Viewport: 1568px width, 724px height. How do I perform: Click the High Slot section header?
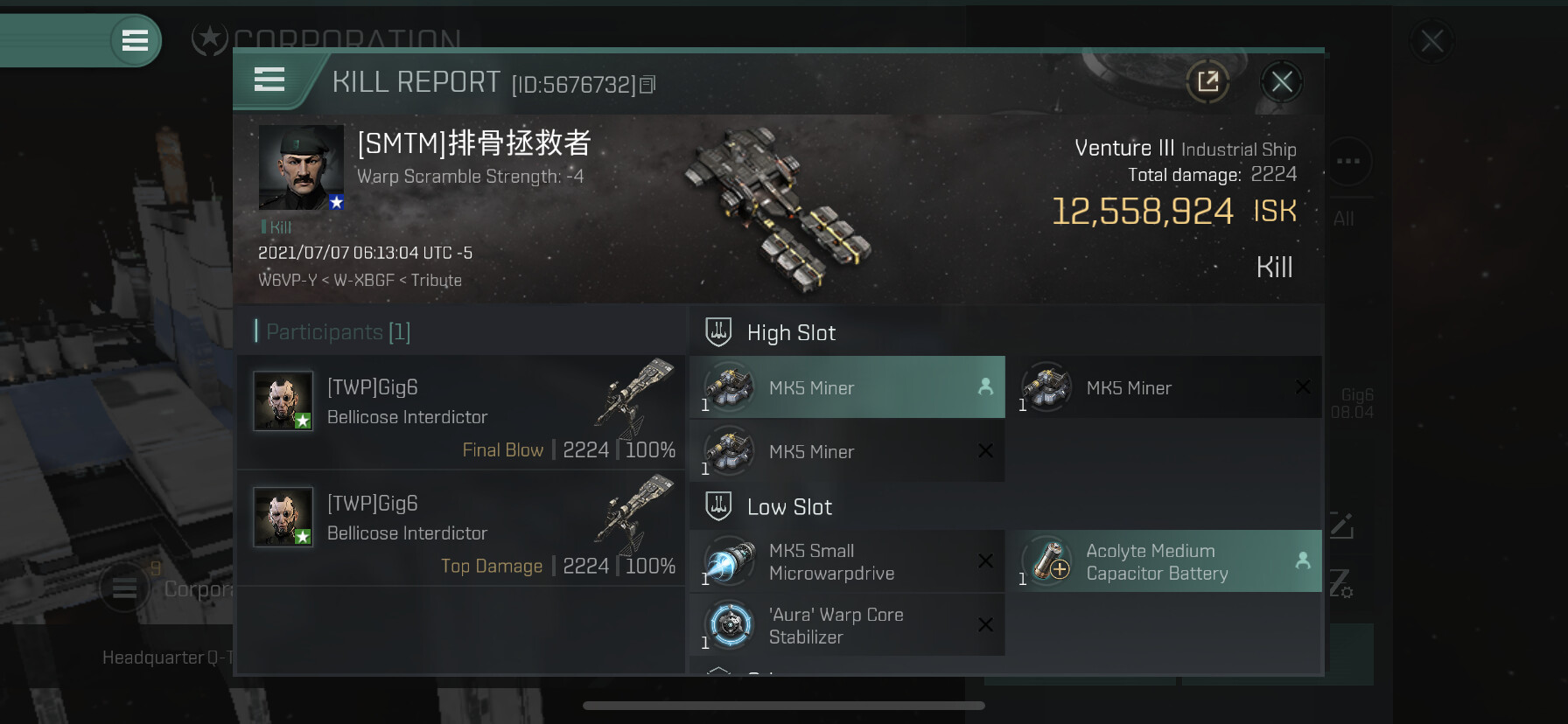(x=791, y=333)
